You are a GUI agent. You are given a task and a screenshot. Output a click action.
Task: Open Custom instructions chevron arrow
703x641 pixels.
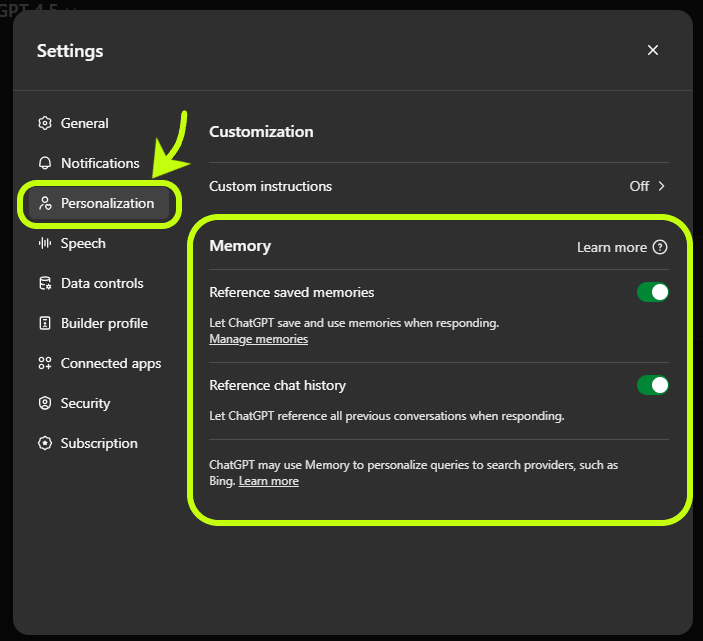[x=661, y=186]
